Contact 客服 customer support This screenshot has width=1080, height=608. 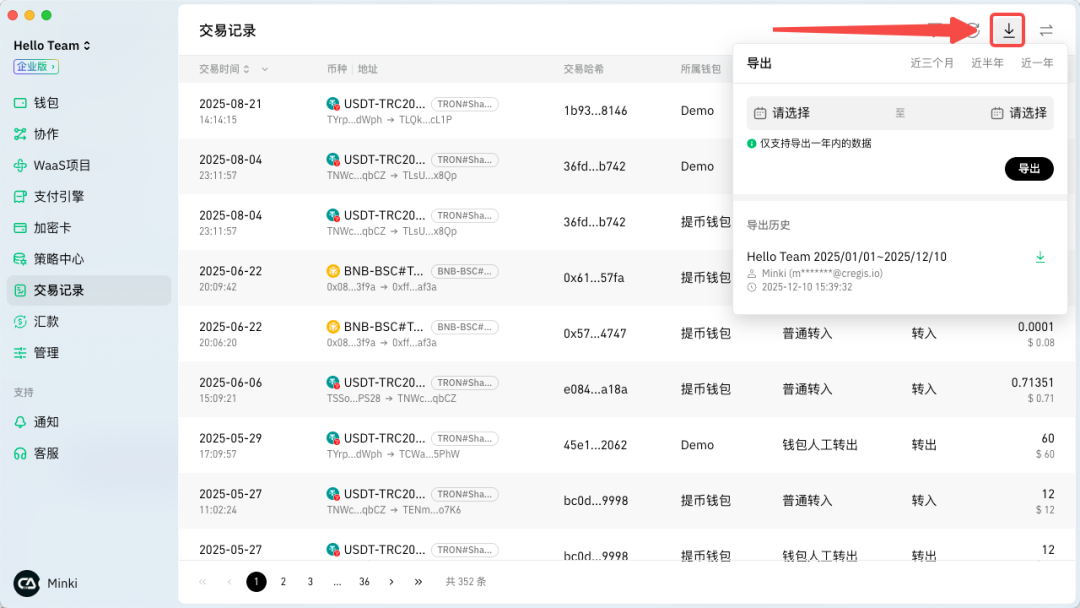point(46,452)
